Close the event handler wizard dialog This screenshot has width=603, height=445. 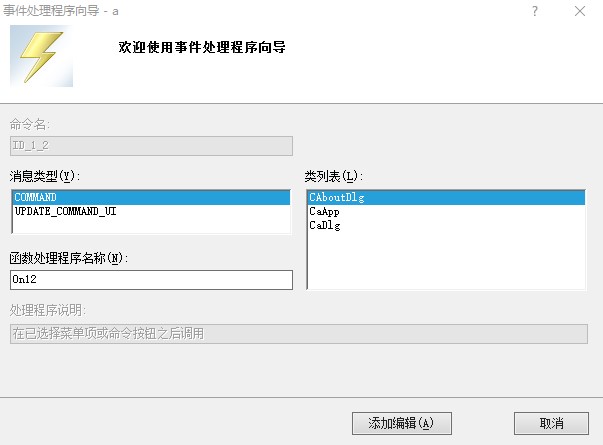(x=580, y=11)
